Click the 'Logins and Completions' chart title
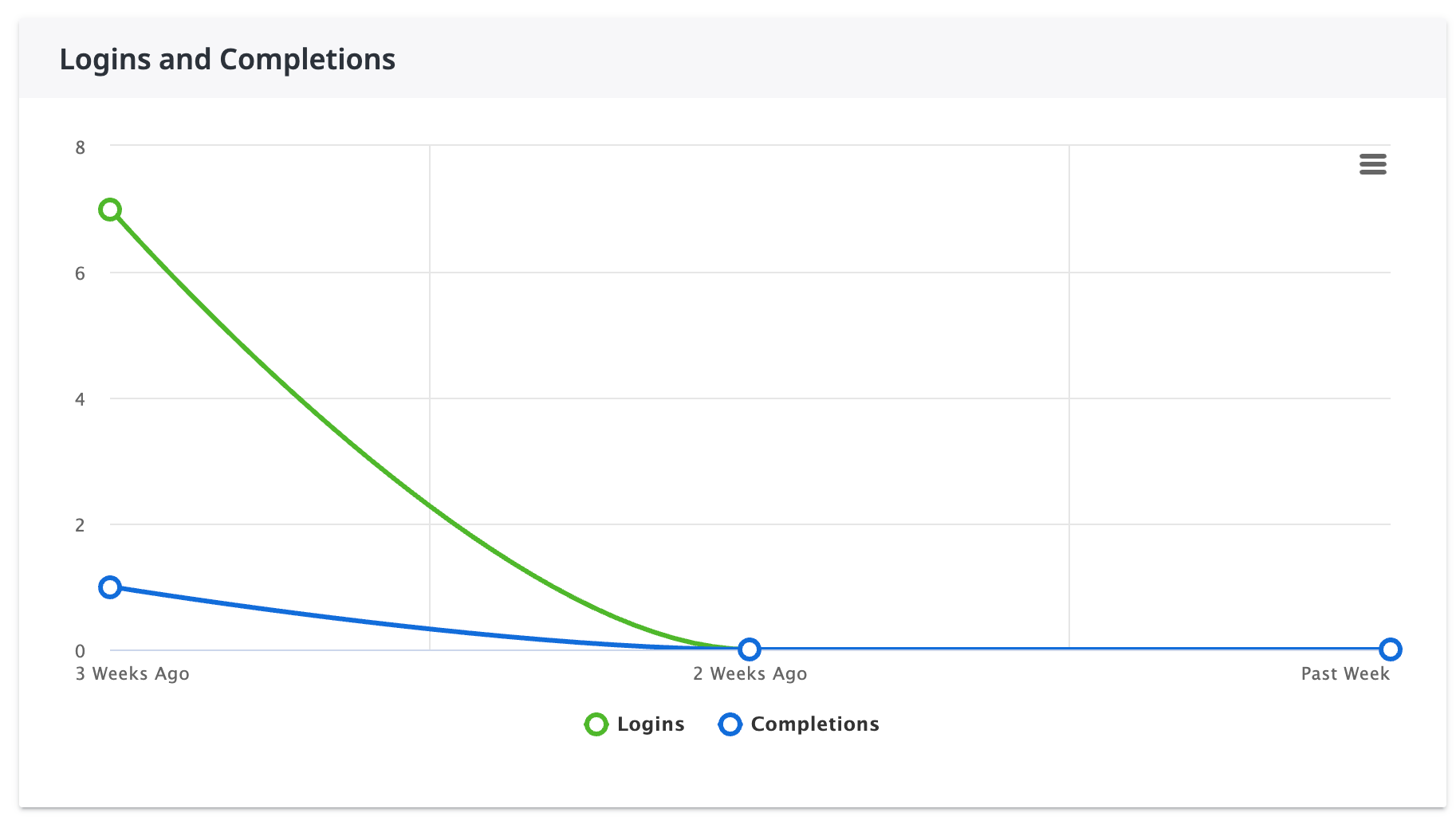The width and height of the screenshot is (1456, 824). 227,60
